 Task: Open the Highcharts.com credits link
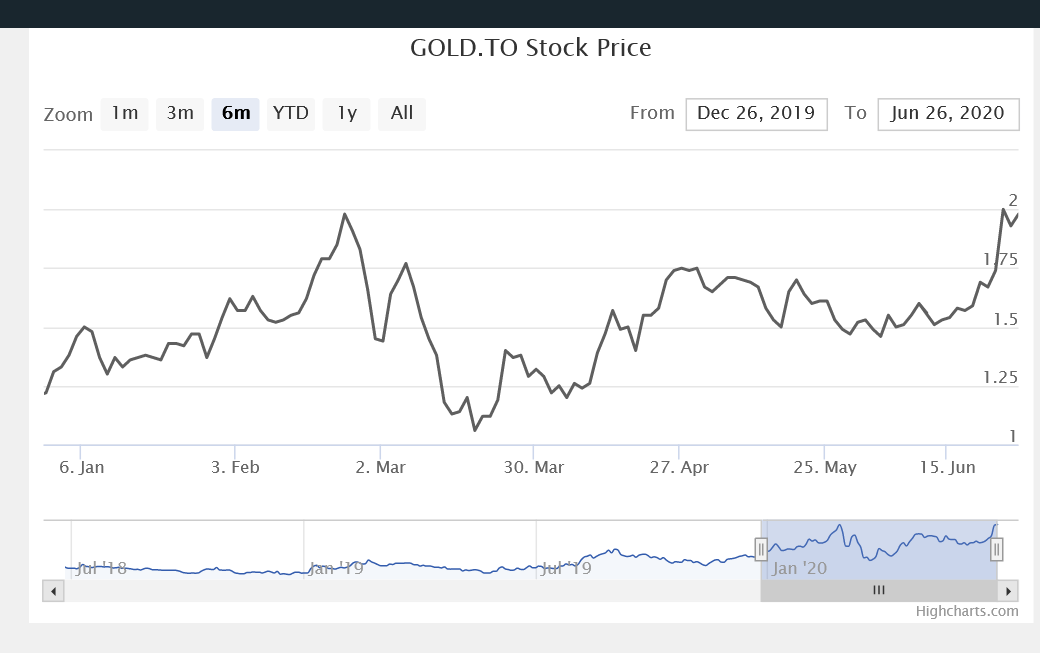click(x=967, y=611)
